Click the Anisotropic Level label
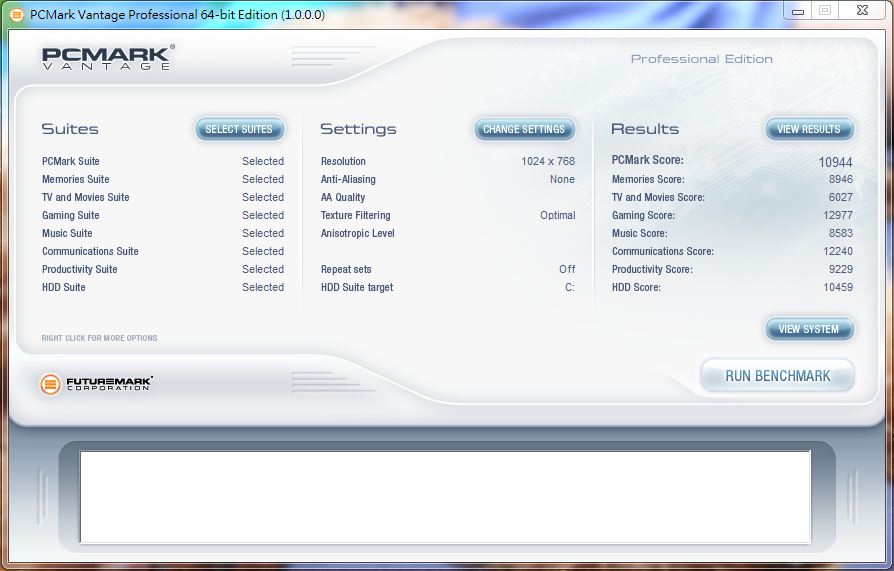The image size is (894, 571). [x=357, y=233]
